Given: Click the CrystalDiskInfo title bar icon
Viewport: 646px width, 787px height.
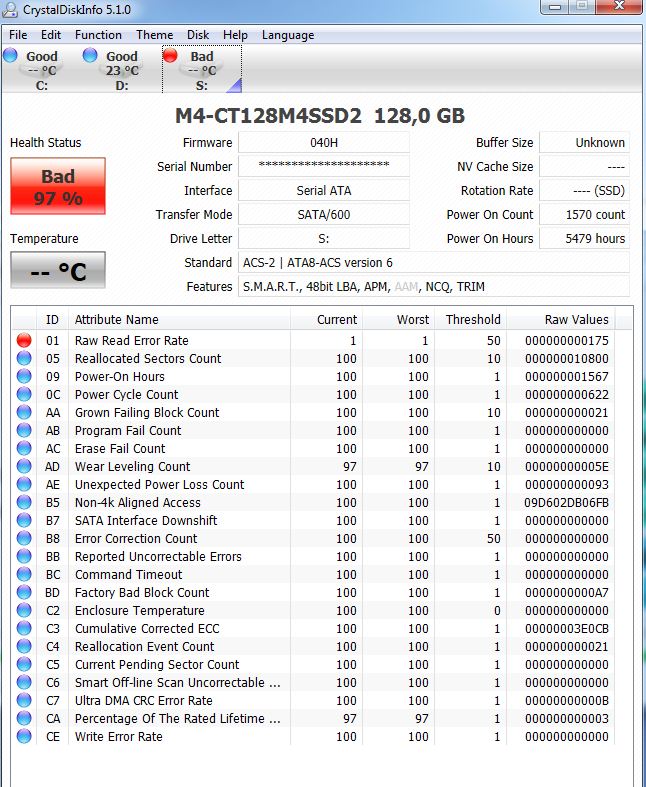Looking at the screenshot, I should [x=10, y=10].
